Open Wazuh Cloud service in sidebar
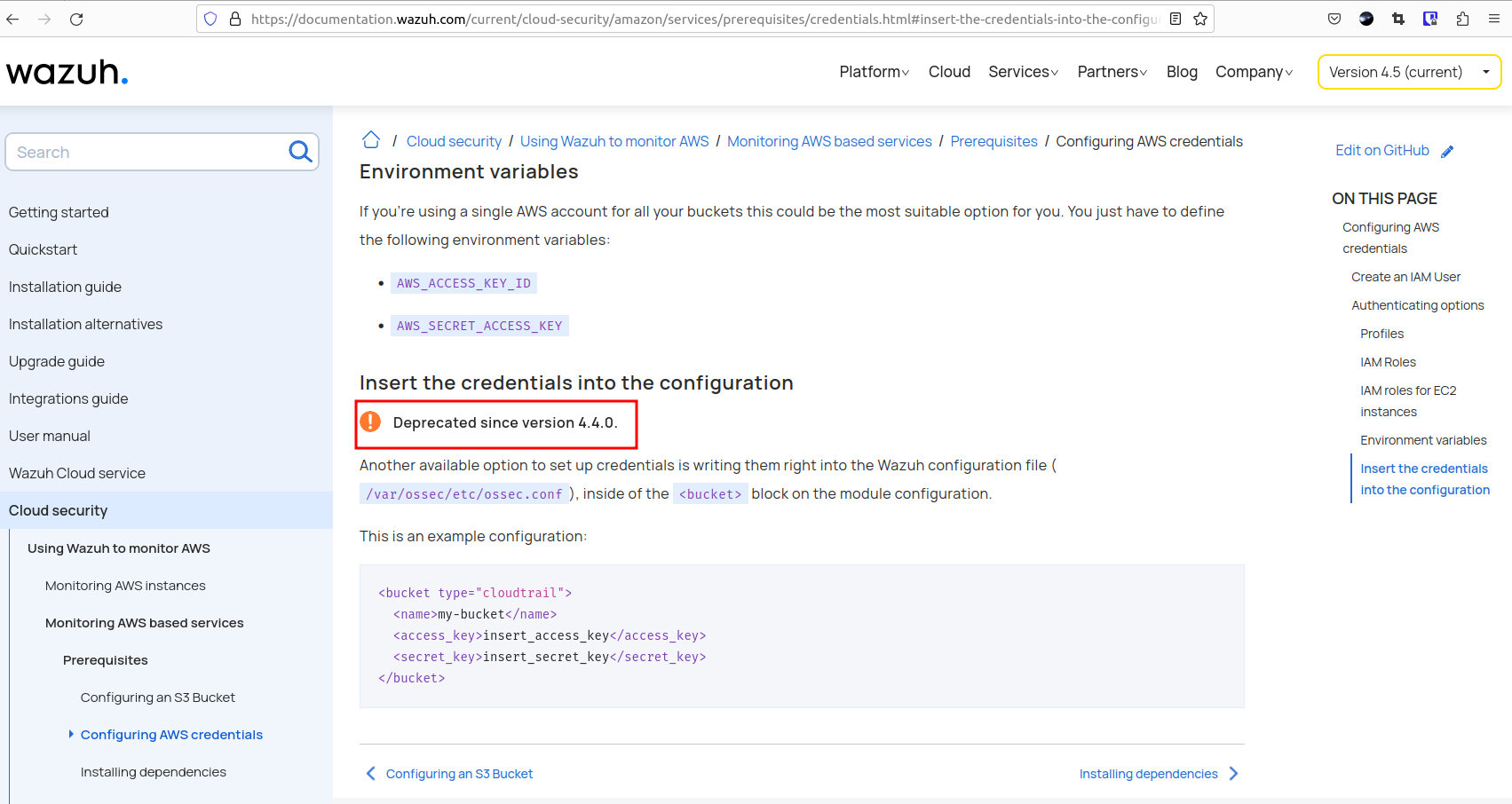The width and height of the screenshot is (1512, 804). 77,473
